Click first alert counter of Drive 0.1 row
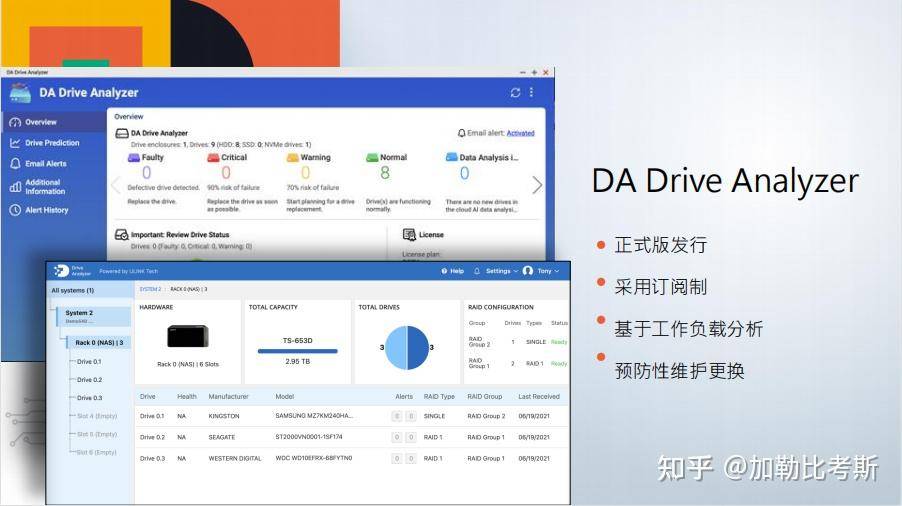 (x=396, y=416)
